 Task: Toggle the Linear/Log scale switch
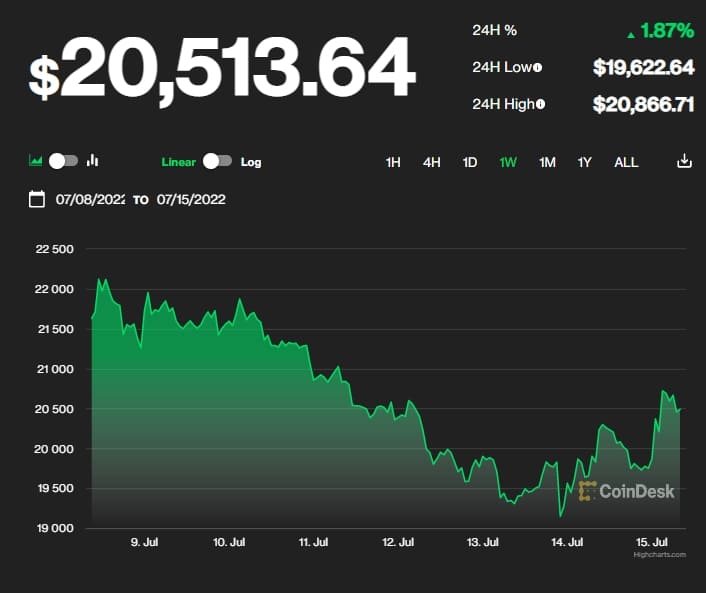[x=217, y=161]
